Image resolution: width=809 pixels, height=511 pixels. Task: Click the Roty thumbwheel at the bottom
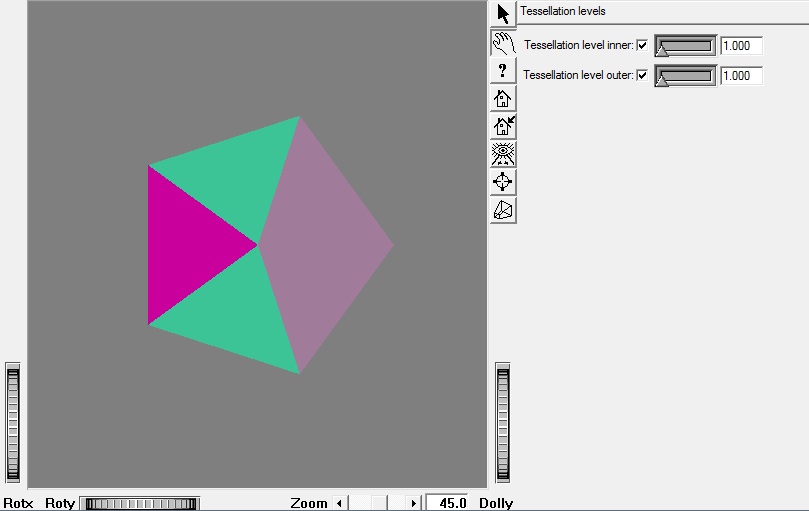coord(140,503)
